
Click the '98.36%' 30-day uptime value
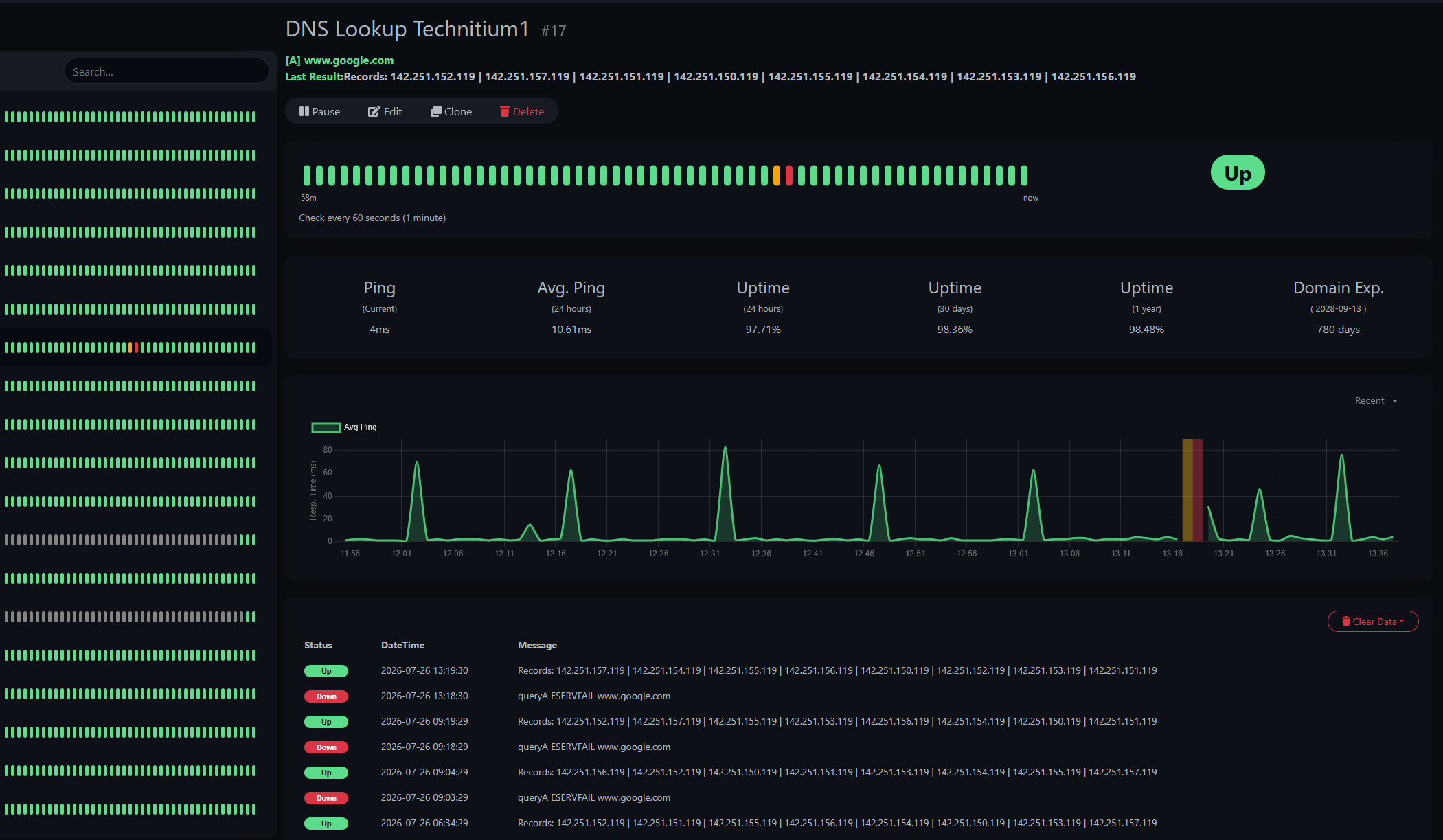(x=955, y=330)
